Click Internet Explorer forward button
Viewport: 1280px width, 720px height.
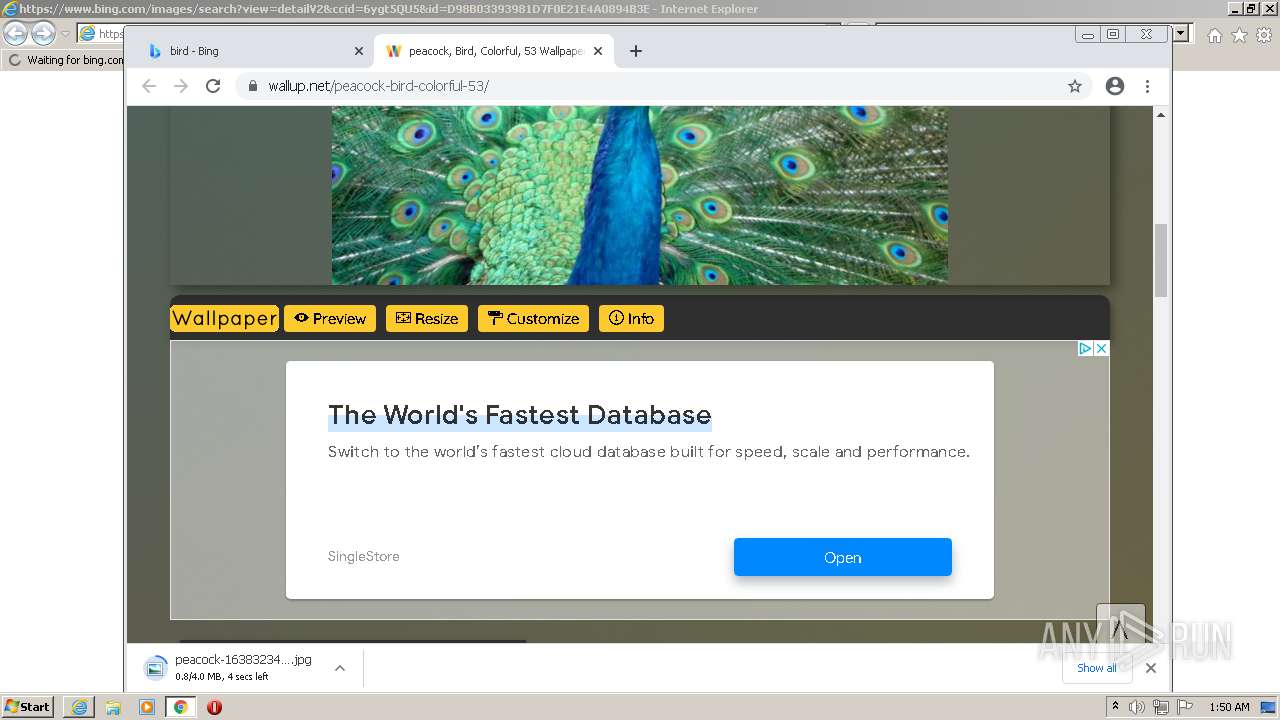(x=43, y=33)
